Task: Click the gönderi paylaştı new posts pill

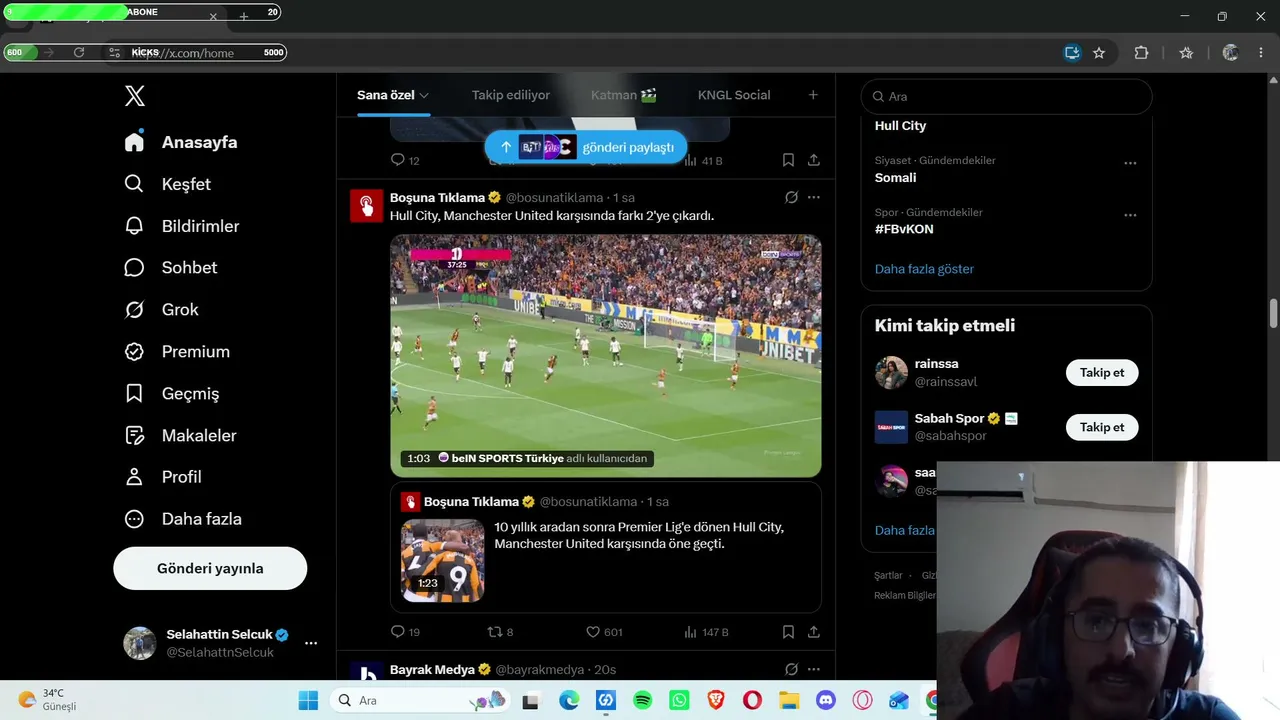Action: tap(586, 147)
